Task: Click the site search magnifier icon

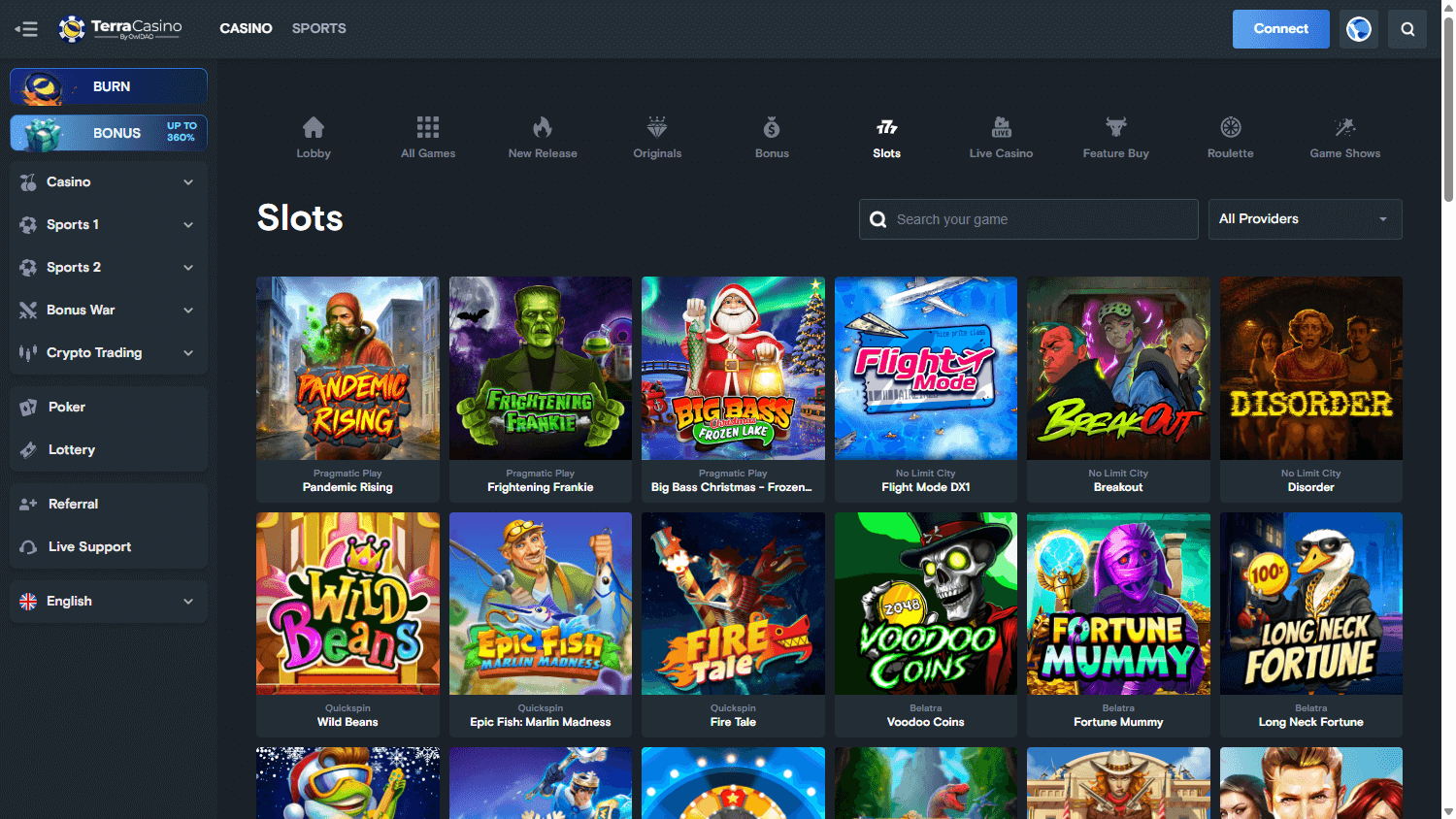Action: pos(1406,28)
